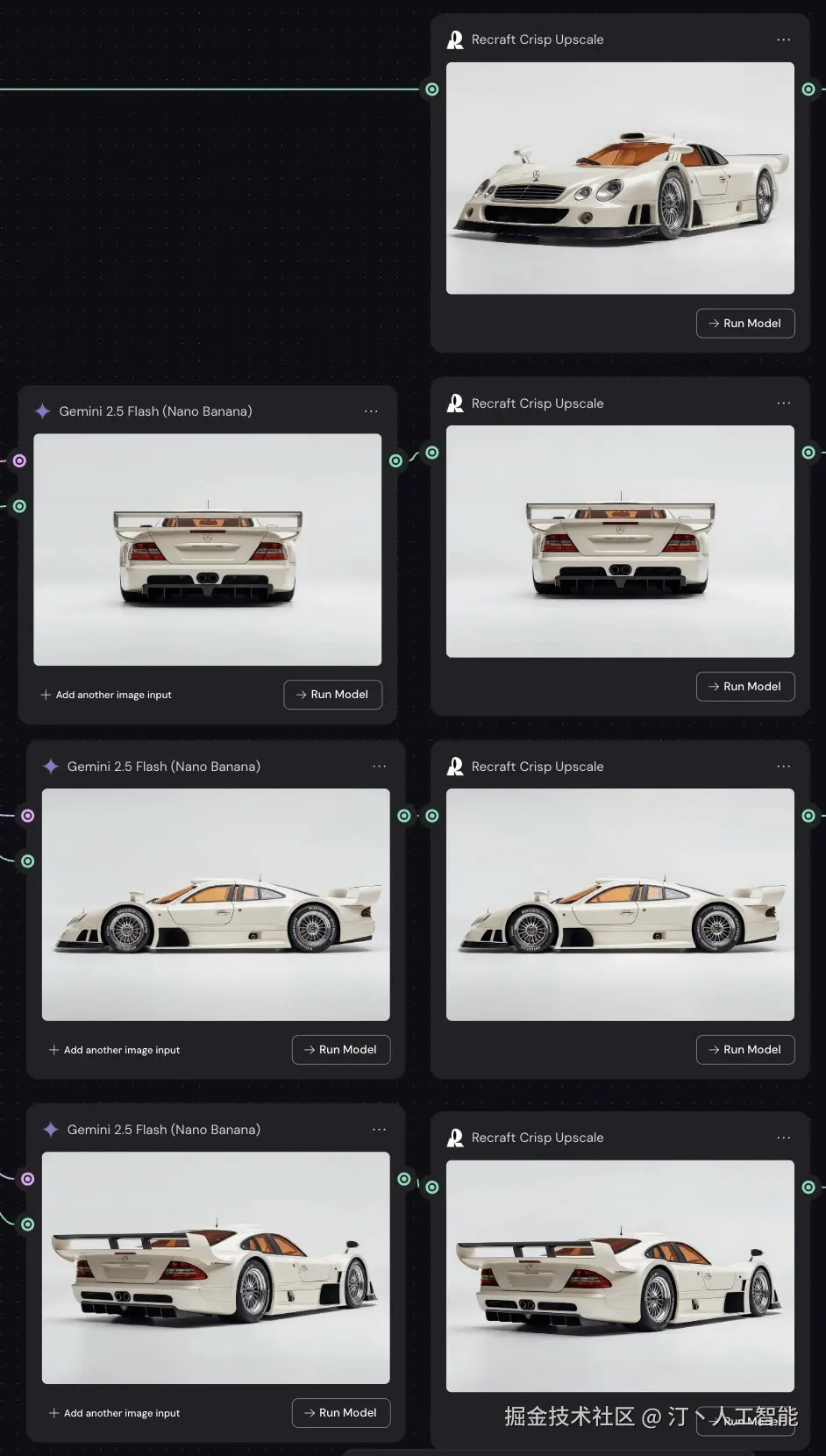
Task: Click green input port of top Recraft node
Action: [x=431, y=89]
